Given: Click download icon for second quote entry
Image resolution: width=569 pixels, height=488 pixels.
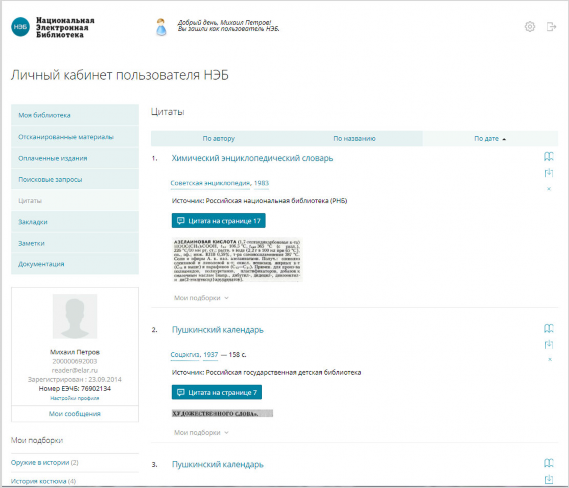Looking at the screenshot, I should pyautogui.click(x=549, y=344).
